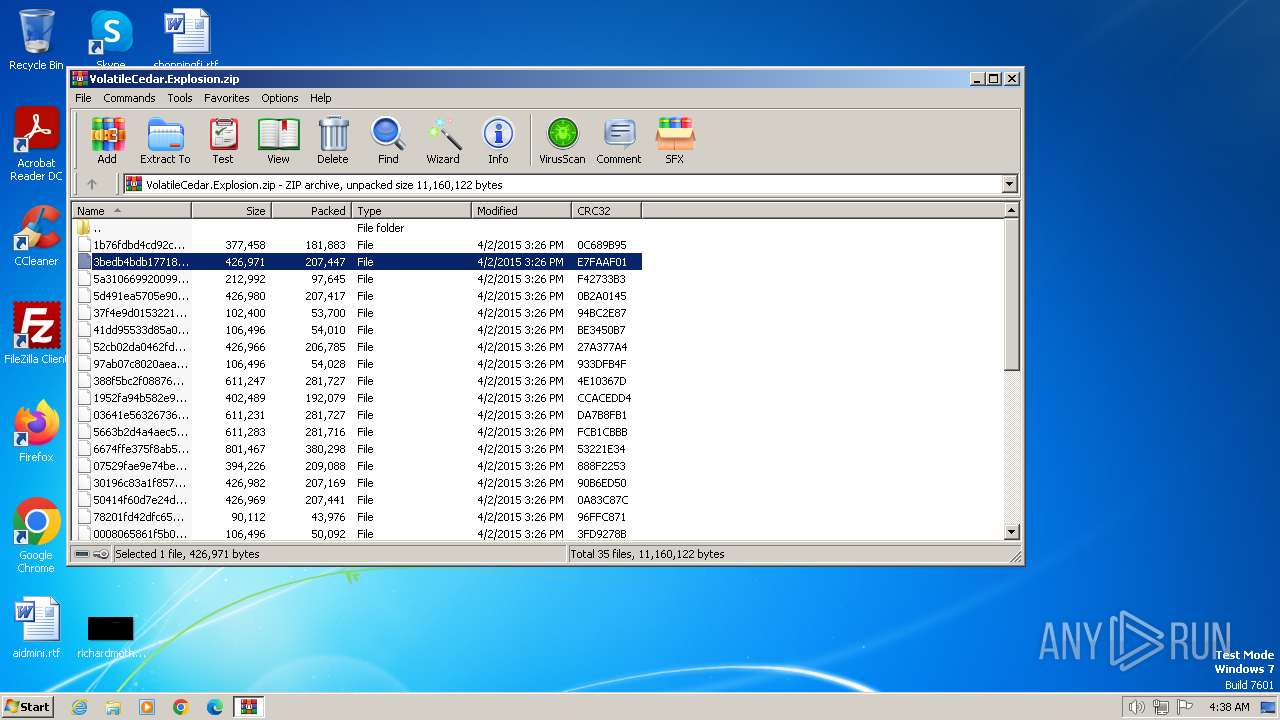The width and height of the screenshot is (1280, 720).
Task: Select file 52cb02da0462fd...
Action: click(x=357, y=347)
